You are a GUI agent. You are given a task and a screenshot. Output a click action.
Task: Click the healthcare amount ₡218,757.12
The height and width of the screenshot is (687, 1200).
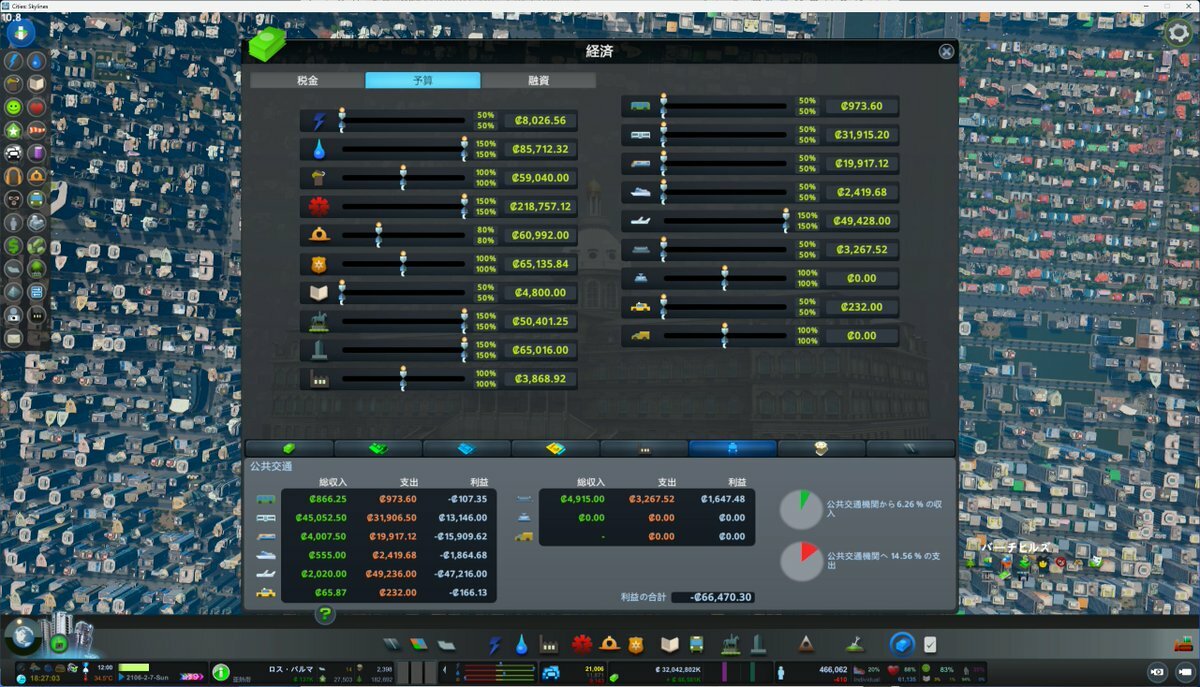tap(540, 207)
